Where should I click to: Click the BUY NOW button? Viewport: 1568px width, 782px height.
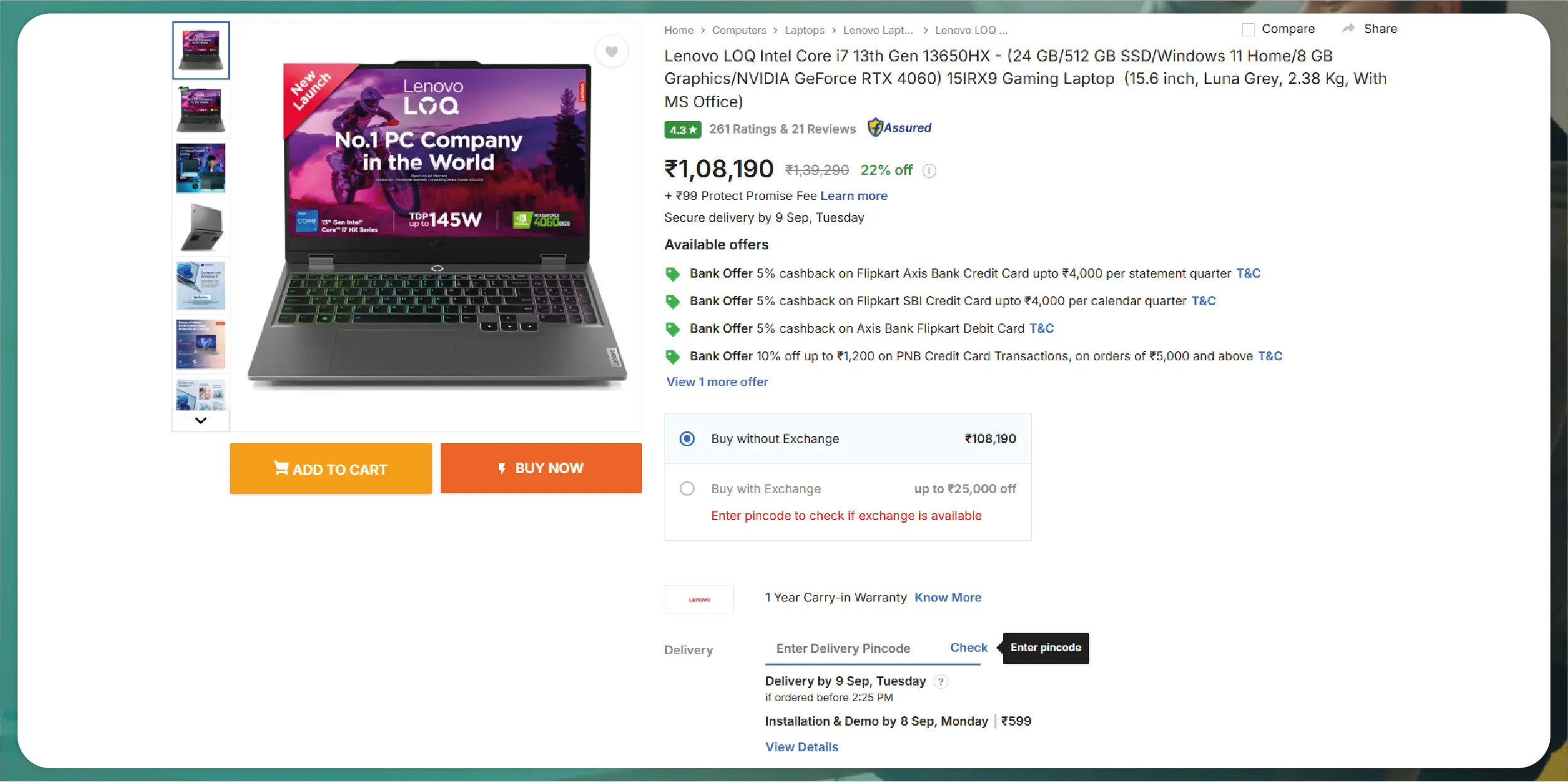pyautogui.click(x=541, y=468)
